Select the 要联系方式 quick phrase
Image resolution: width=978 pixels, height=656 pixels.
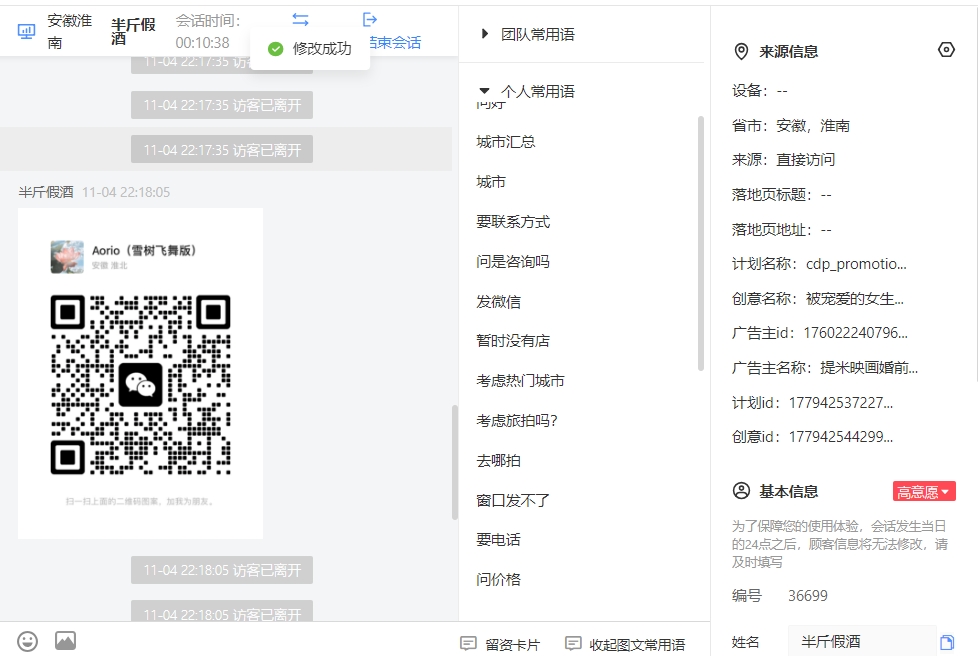(x=513, y=222)
